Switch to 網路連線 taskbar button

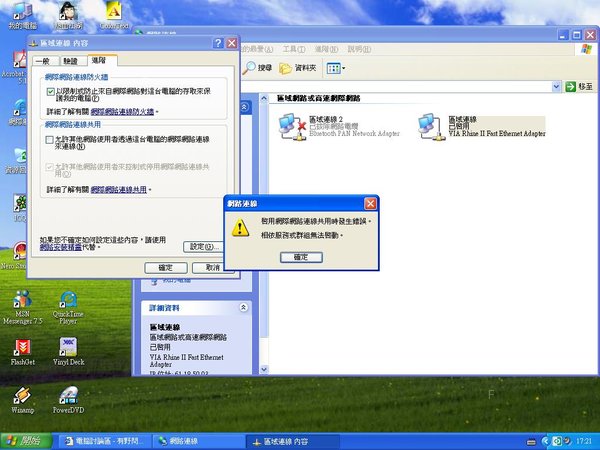click(198, 441)
